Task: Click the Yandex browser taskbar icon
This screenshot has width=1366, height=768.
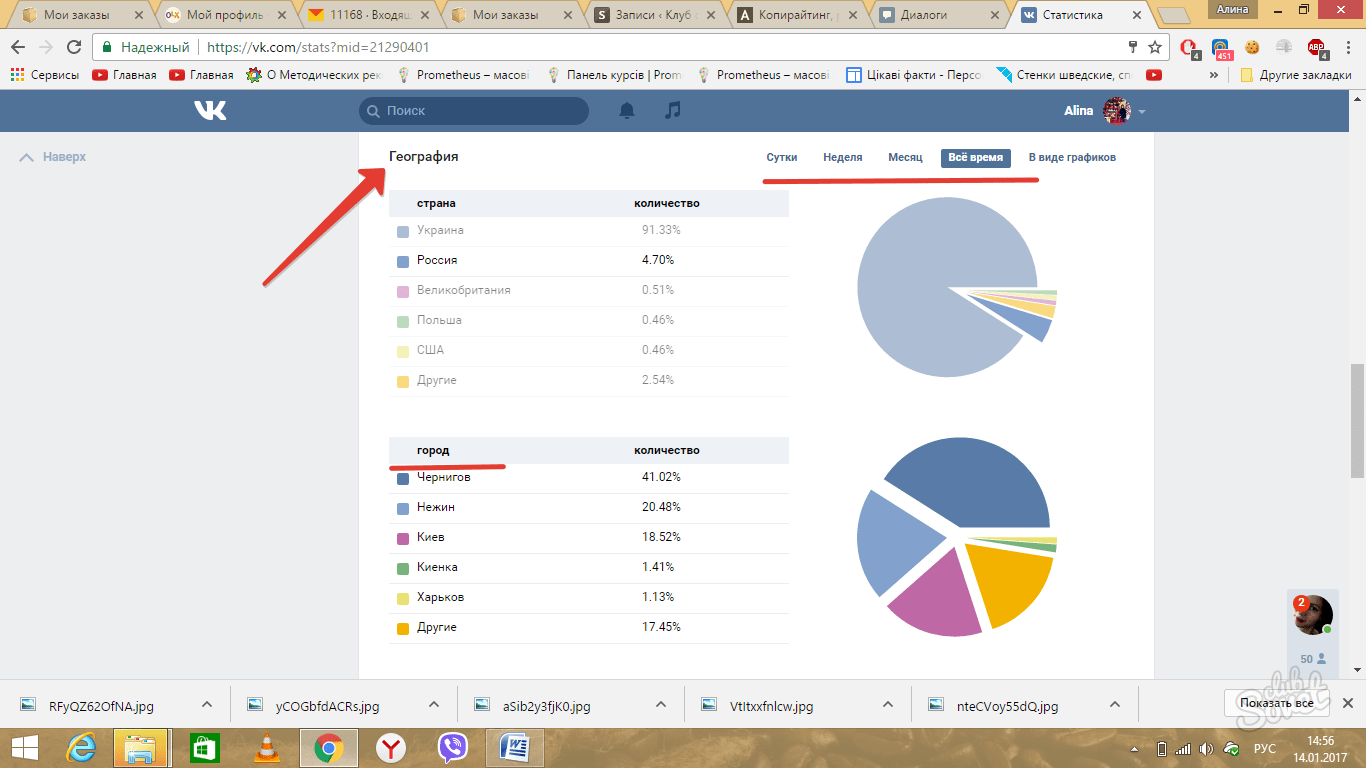Action: click(x=390, y=747)
